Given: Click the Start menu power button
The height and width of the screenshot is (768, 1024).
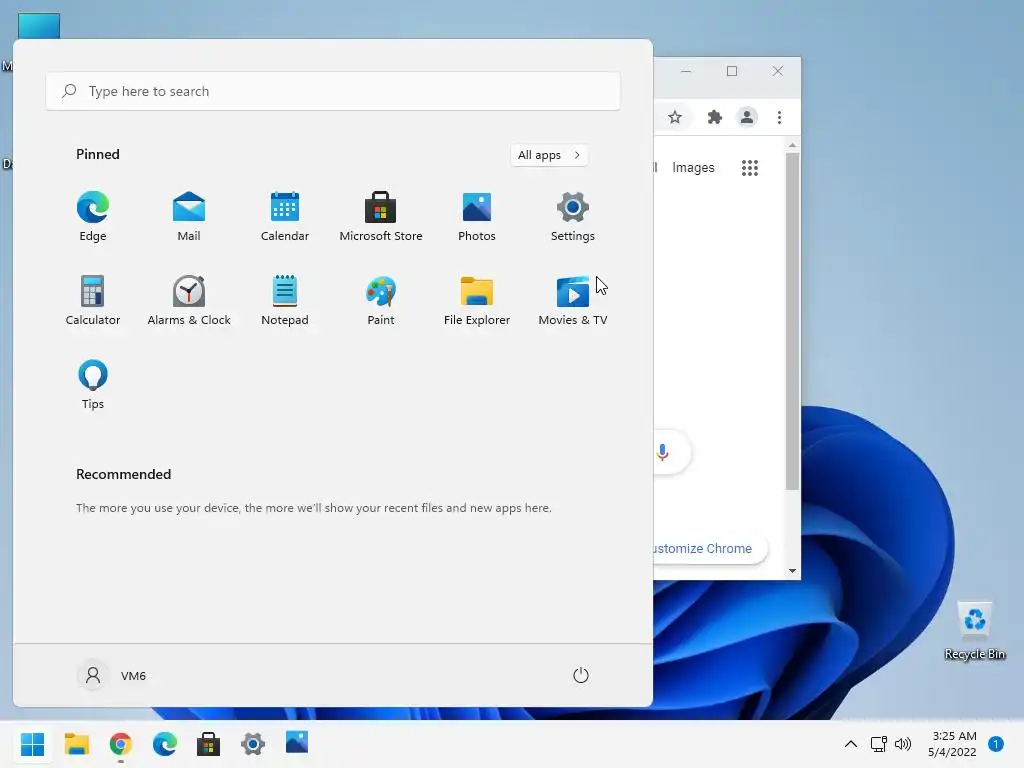Looking at the screenshot, I should tap(581, 675).
